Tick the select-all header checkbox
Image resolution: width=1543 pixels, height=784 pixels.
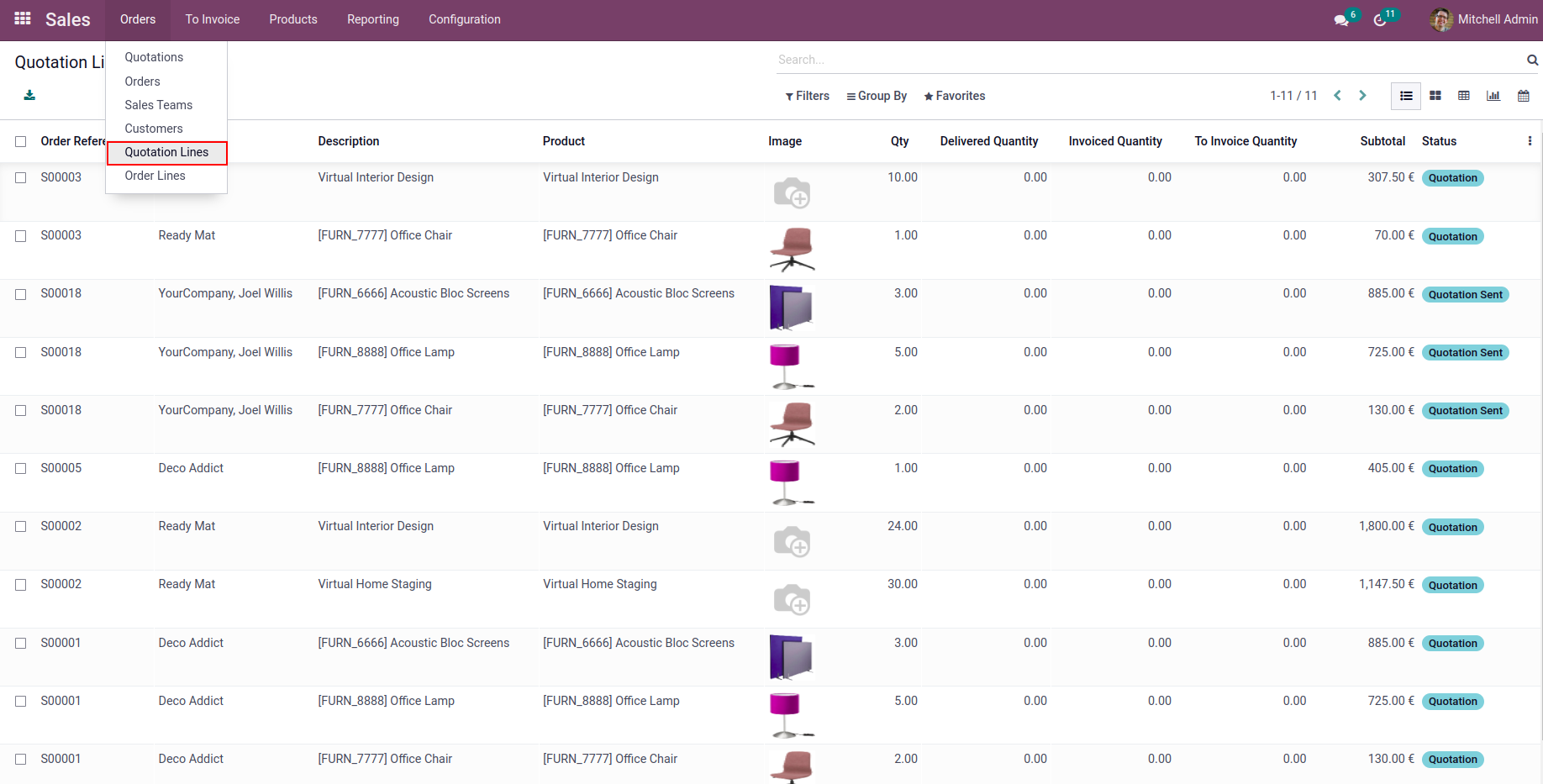[21, 141]
